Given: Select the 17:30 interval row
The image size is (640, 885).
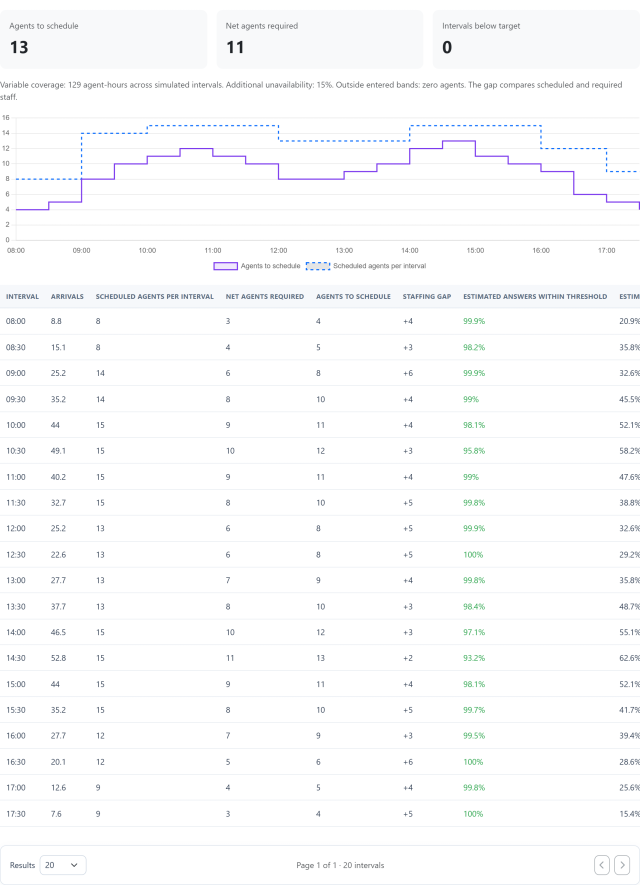Looking at the screenshot, I should point(320,814).
